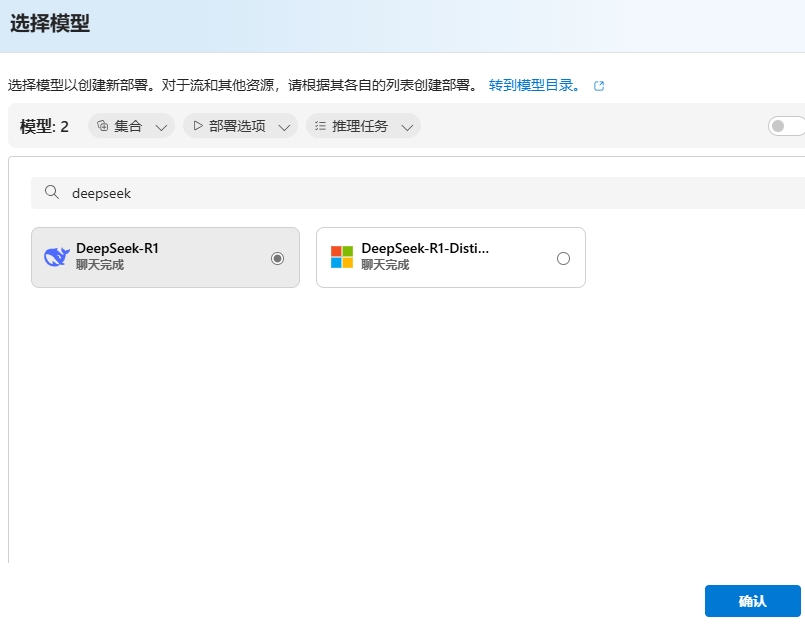The image size is (805, 624).
Task: Toggle the switch in the filter bar
Action: tap(786, 126)
